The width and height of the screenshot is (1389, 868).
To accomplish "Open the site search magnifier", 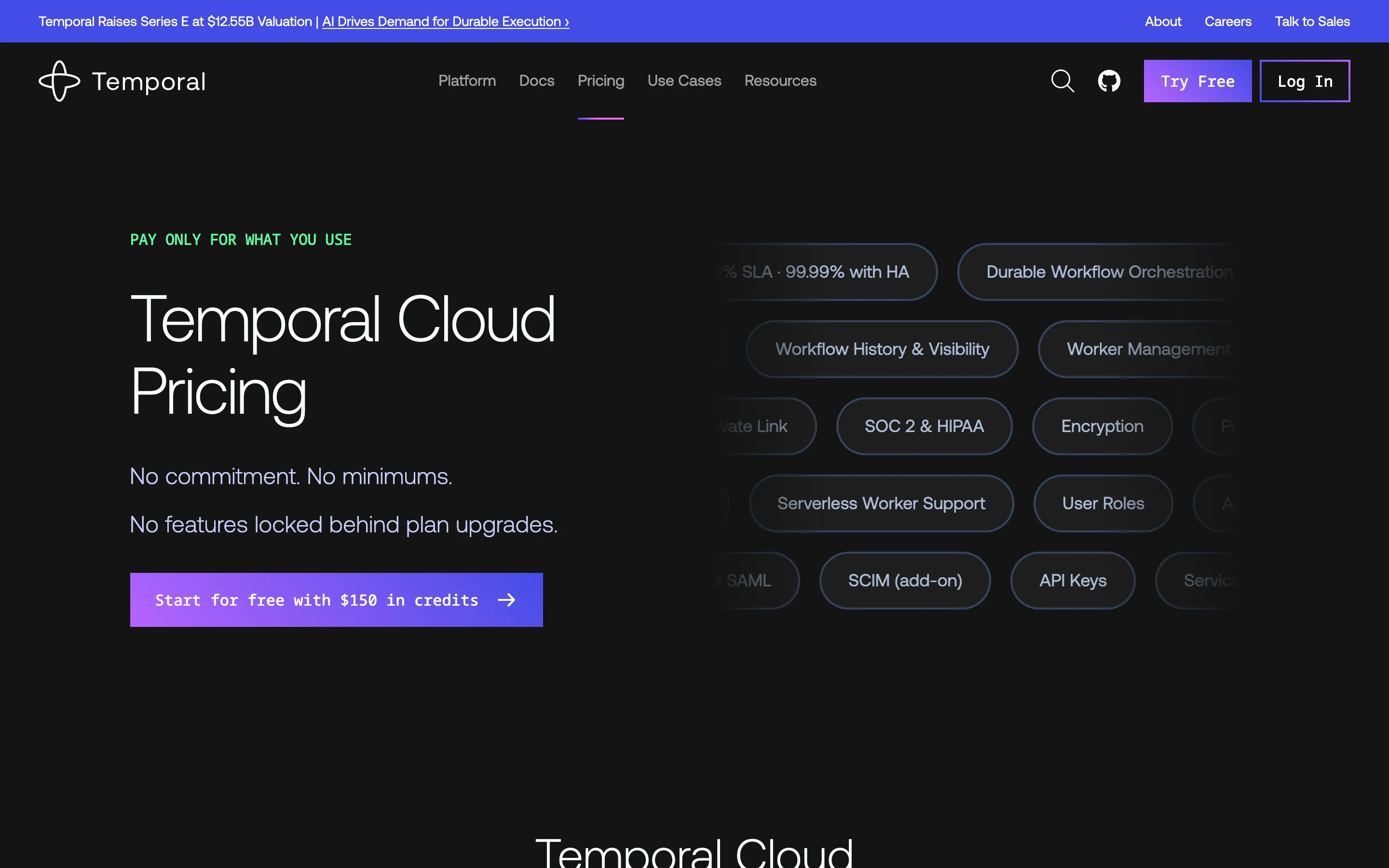I will pyautogui.click(x=1062, y=81).
